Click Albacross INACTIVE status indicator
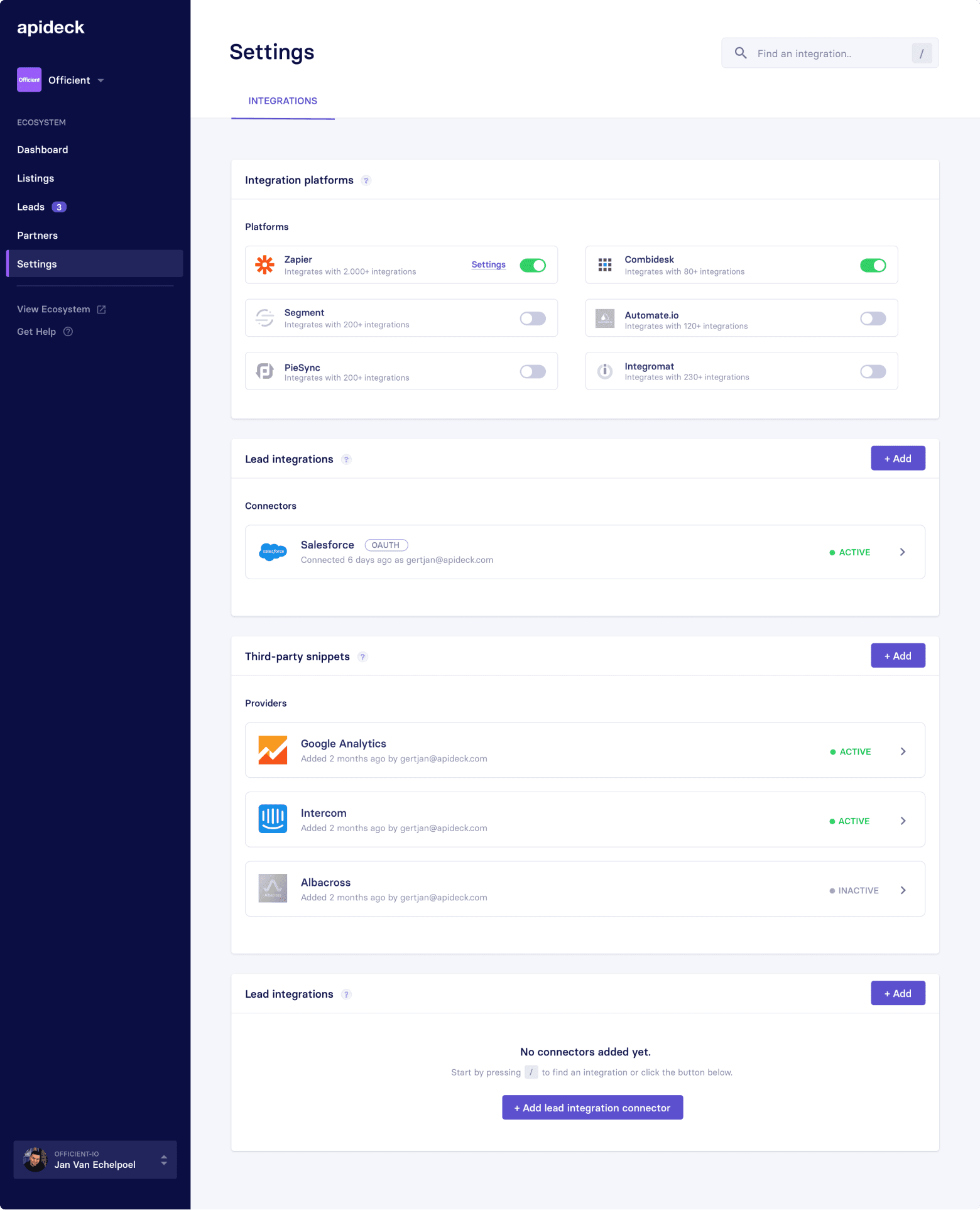 coord(854,891)
